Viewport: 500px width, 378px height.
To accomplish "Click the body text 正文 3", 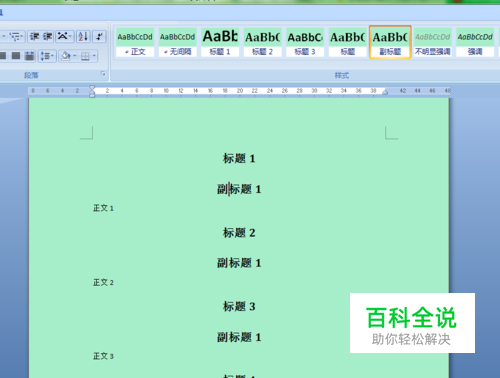I will pyautogui.click(x=103, y=356).
